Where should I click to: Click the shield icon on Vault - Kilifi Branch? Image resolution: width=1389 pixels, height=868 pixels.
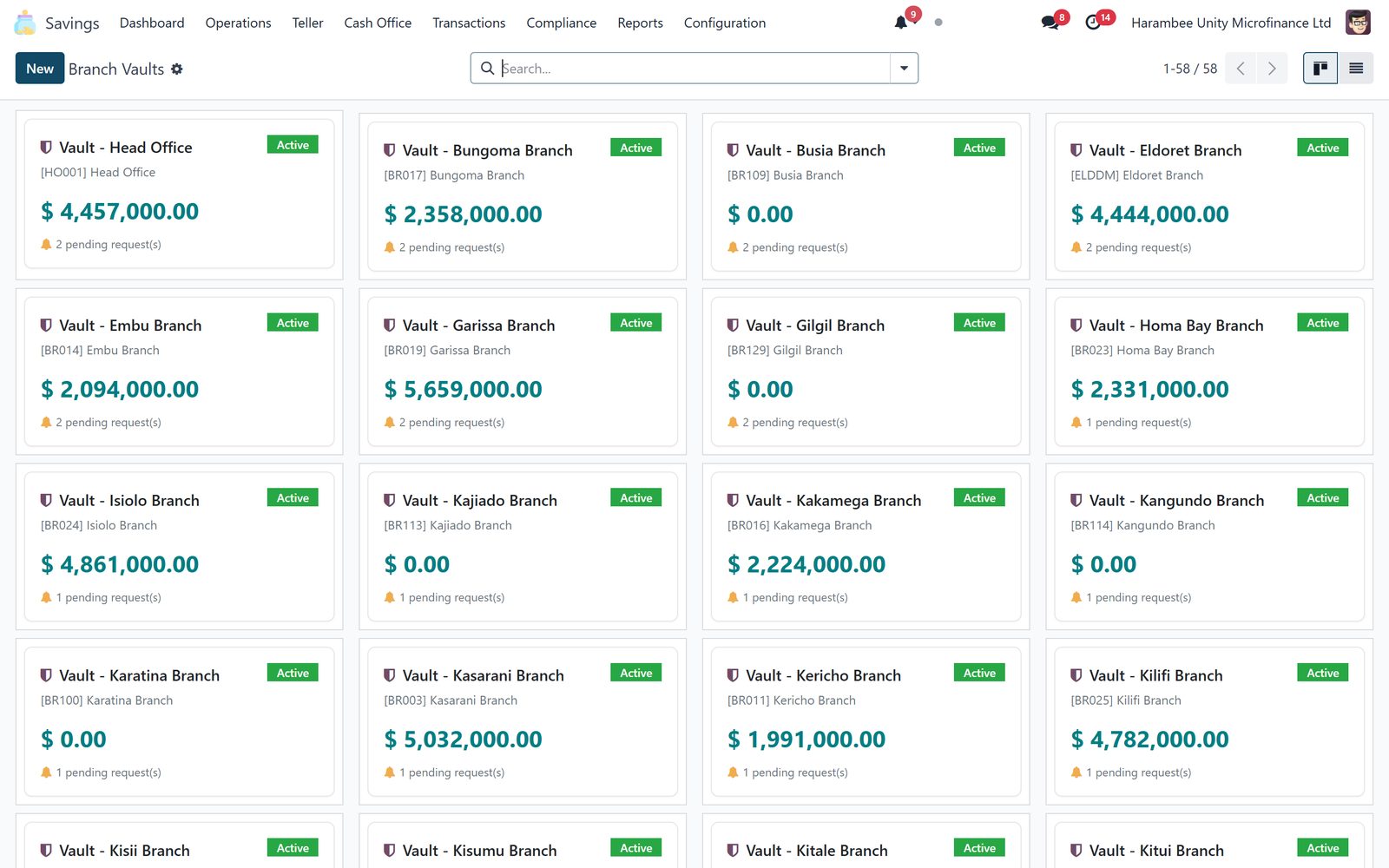tap(1076, 675)
